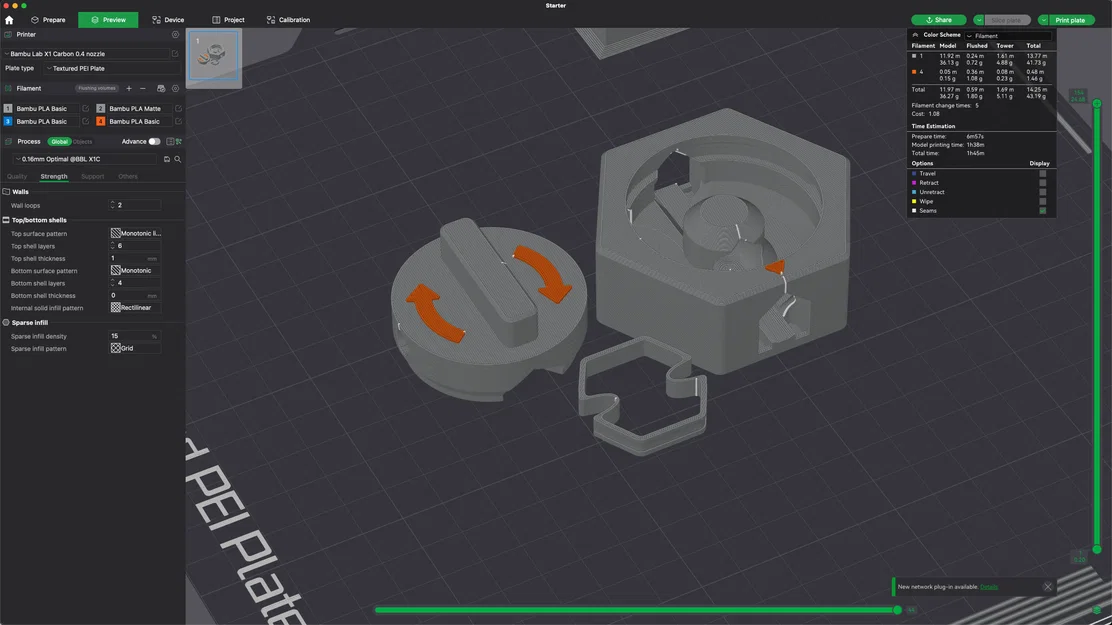Click the Filament section icon
The width and height of the screenshot is (1112, 625).
[8, 89]
